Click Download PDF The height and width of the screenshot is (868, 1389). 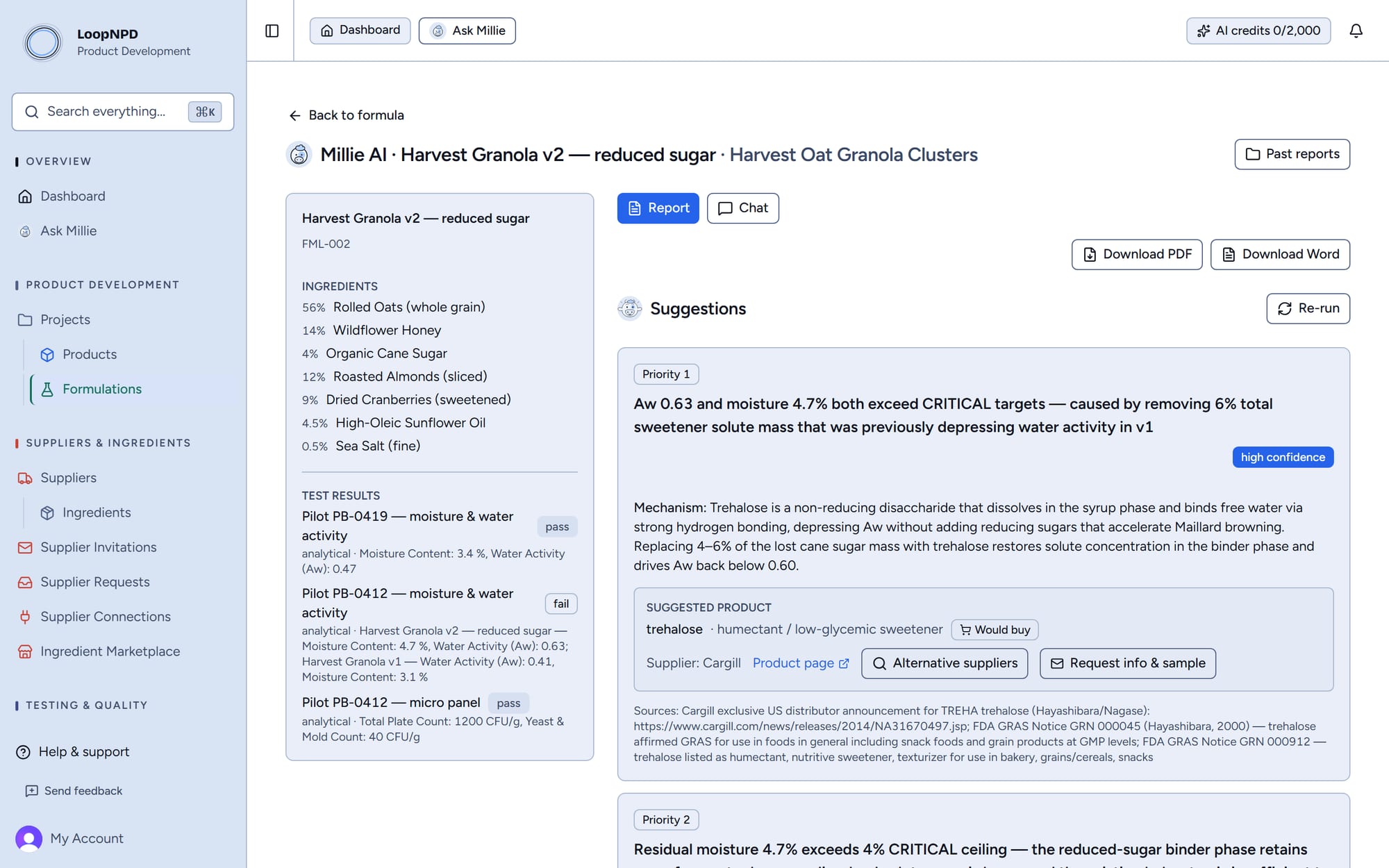(x=1136, y=254)
